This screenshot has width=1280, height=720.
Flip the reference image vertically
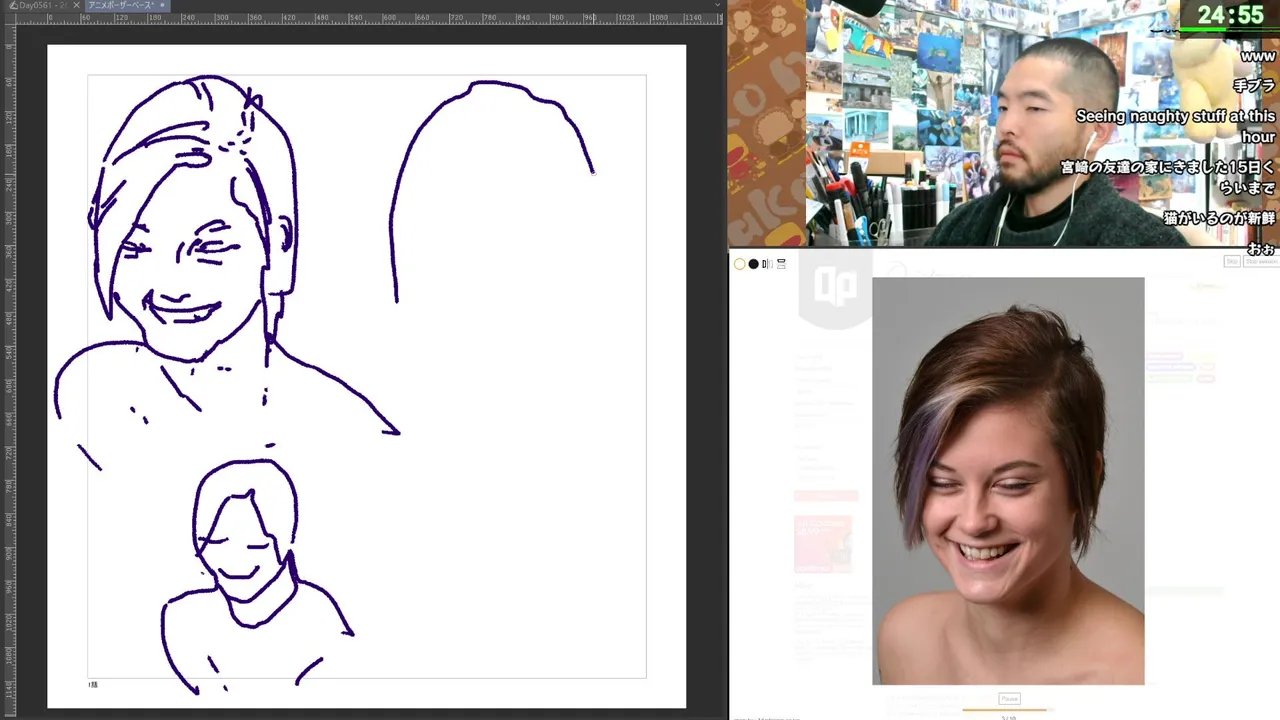click(x=781, y=264)
